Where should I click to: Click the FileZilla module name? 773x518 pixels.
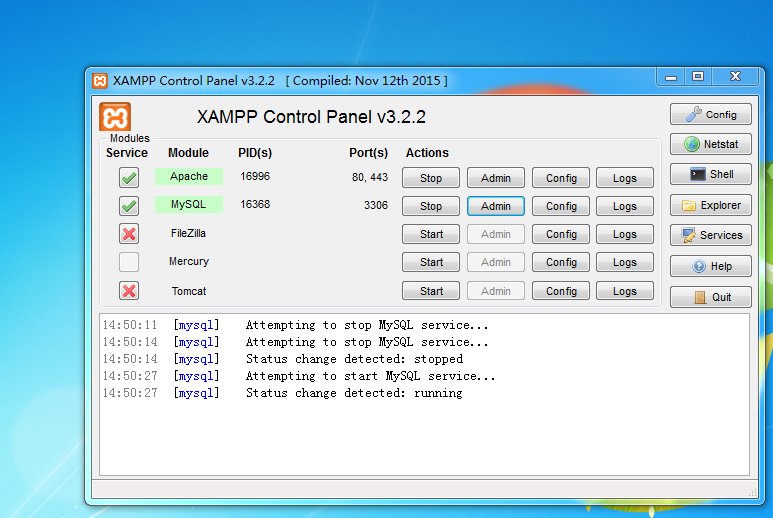(x=188, y=233)
